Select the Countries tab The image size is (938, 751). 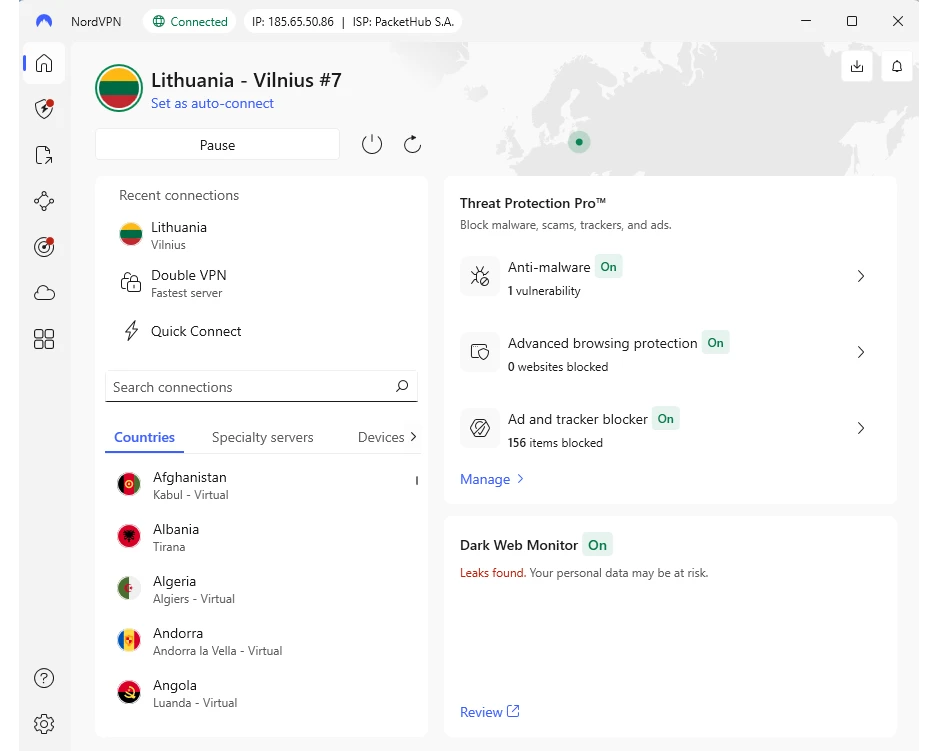click(144, 437)
